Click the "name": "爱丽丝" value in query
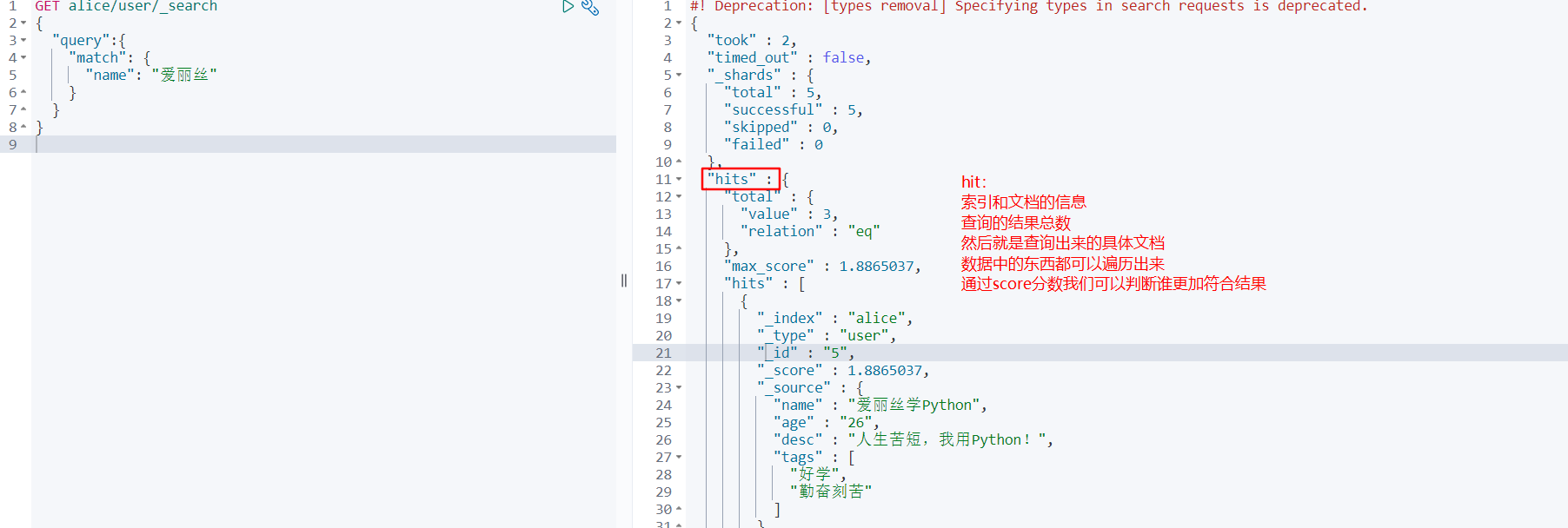Image resolution: width=1568 pixels, height=528 pixels. pos(184,76)
